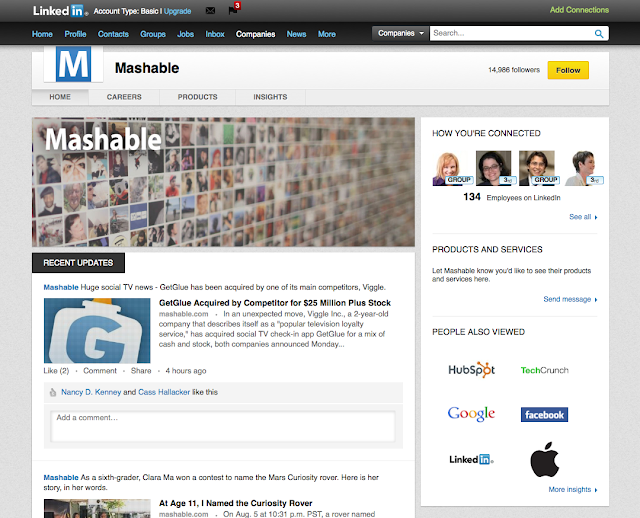Open the Insights tab
640x518 pixels.
point(270,97)
